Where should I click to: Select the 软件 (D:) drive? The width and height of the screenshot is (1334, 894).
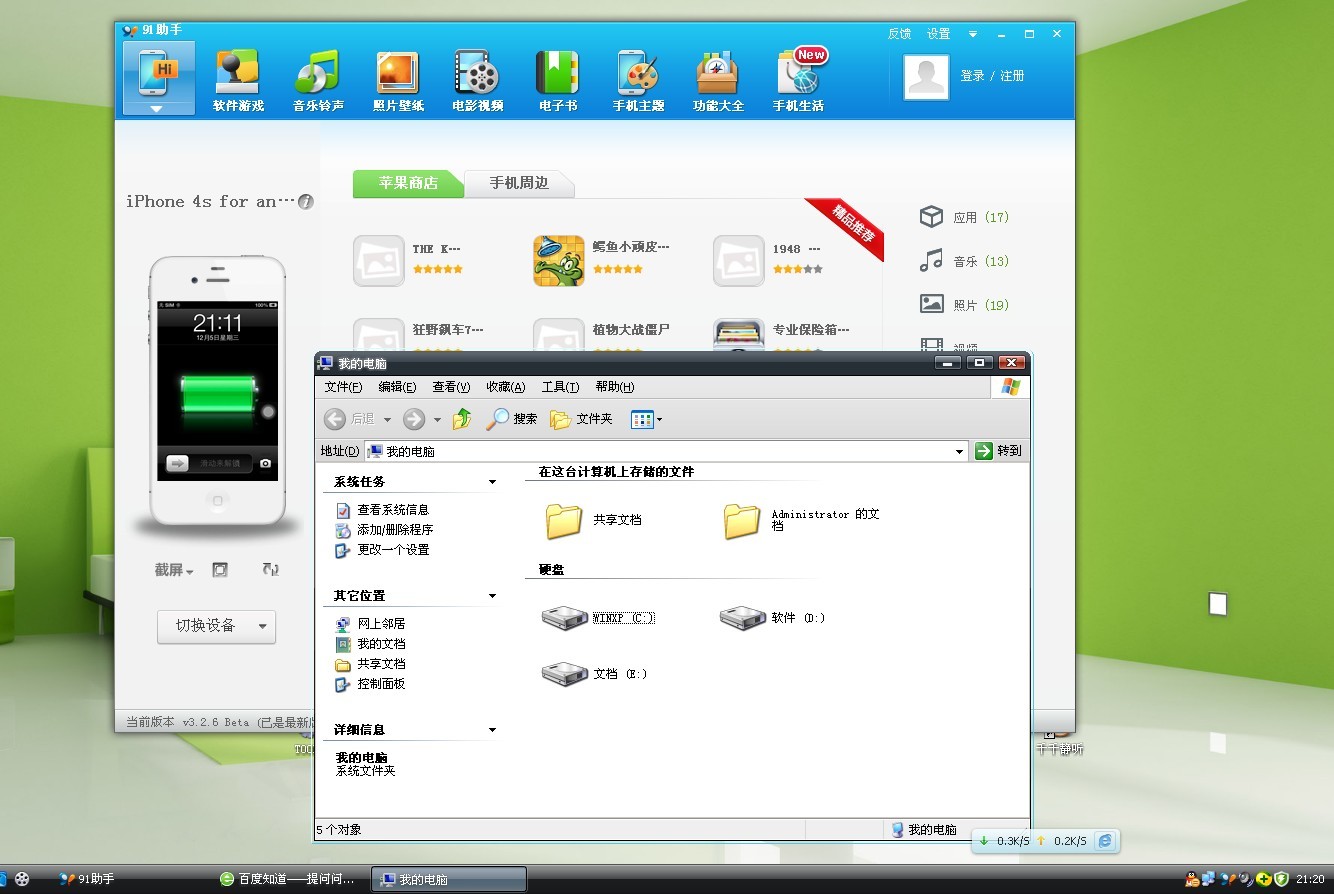773,618
